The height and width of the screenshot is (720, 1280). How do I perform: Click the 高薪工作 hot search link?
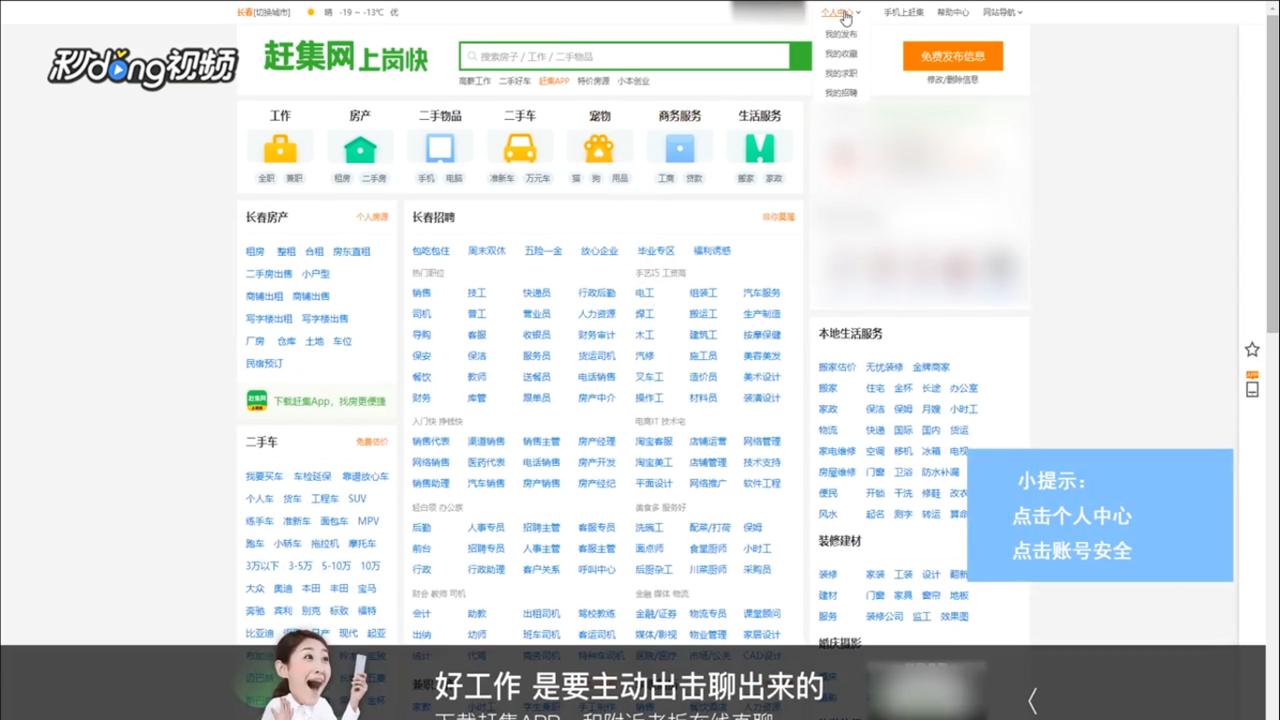tap(475, 81)
